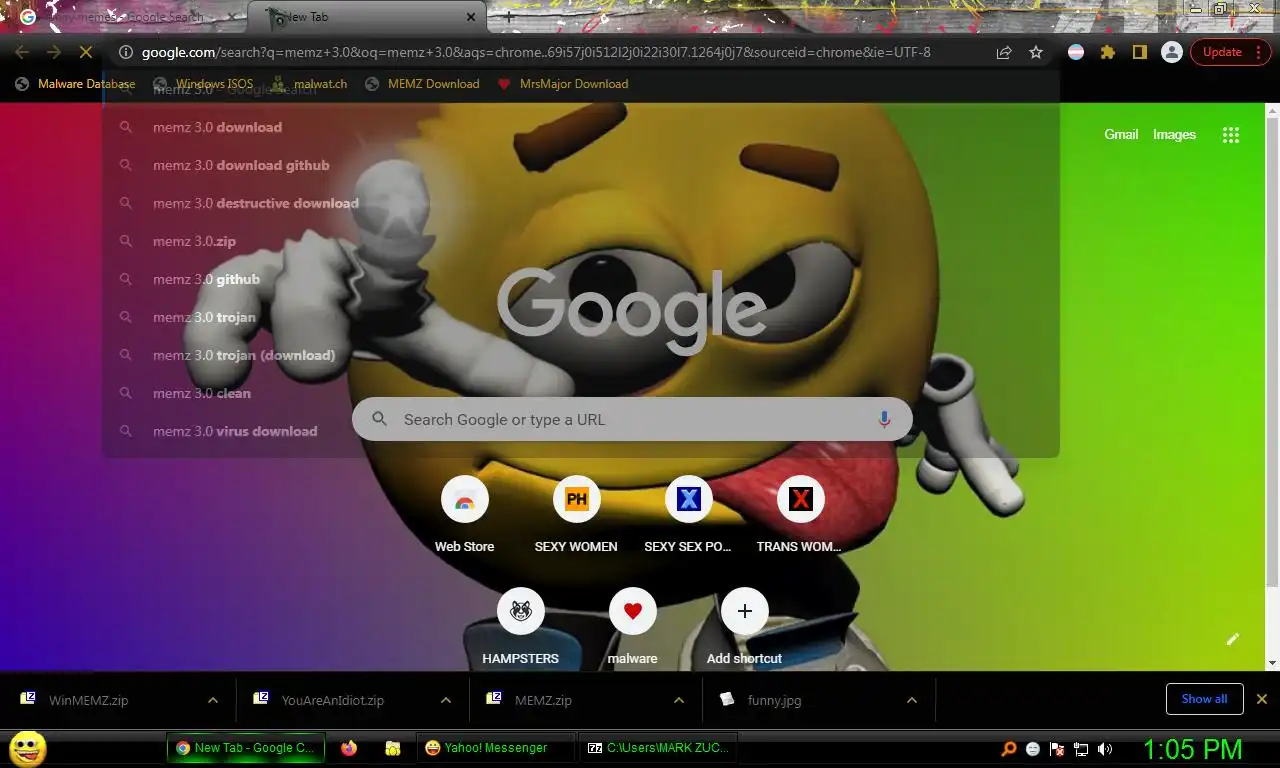Bookmark this tab with the star icon
The height and width of the screenshot is (768, 1280).
(1036, 52)
